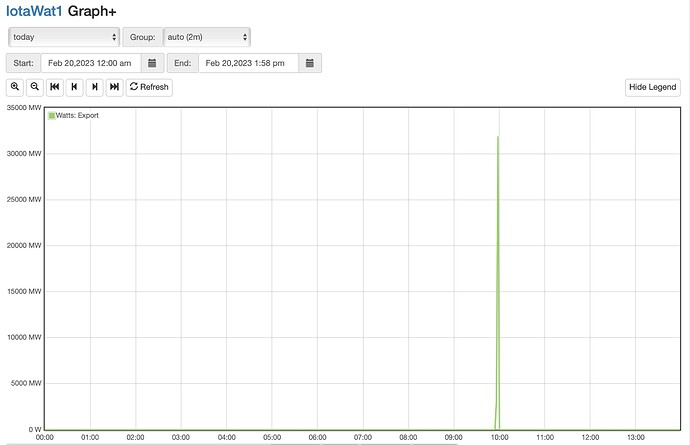Click the '10:00' time axis label

click(499, 438)
